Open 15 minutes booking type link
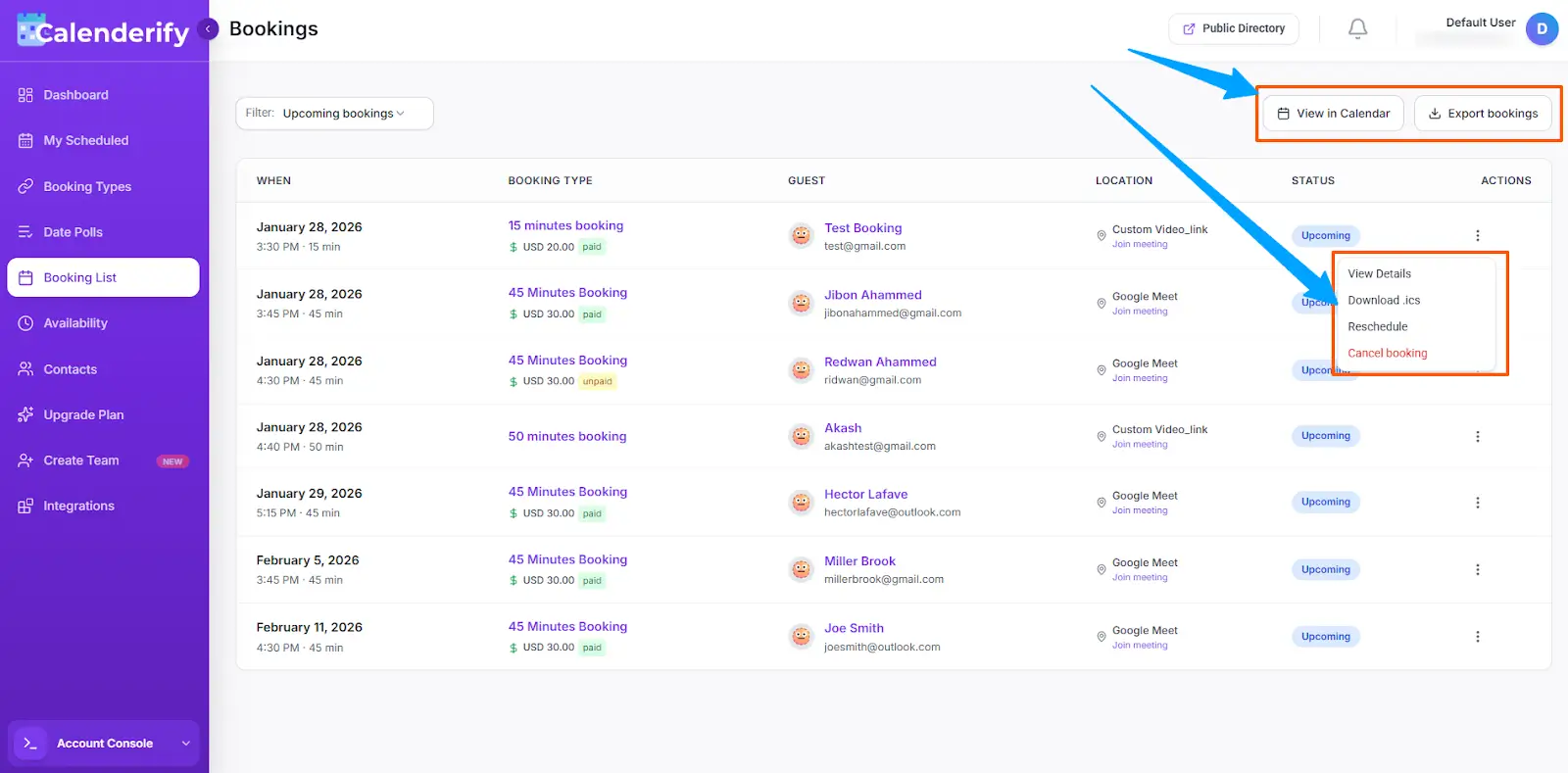 pos(565,225)
